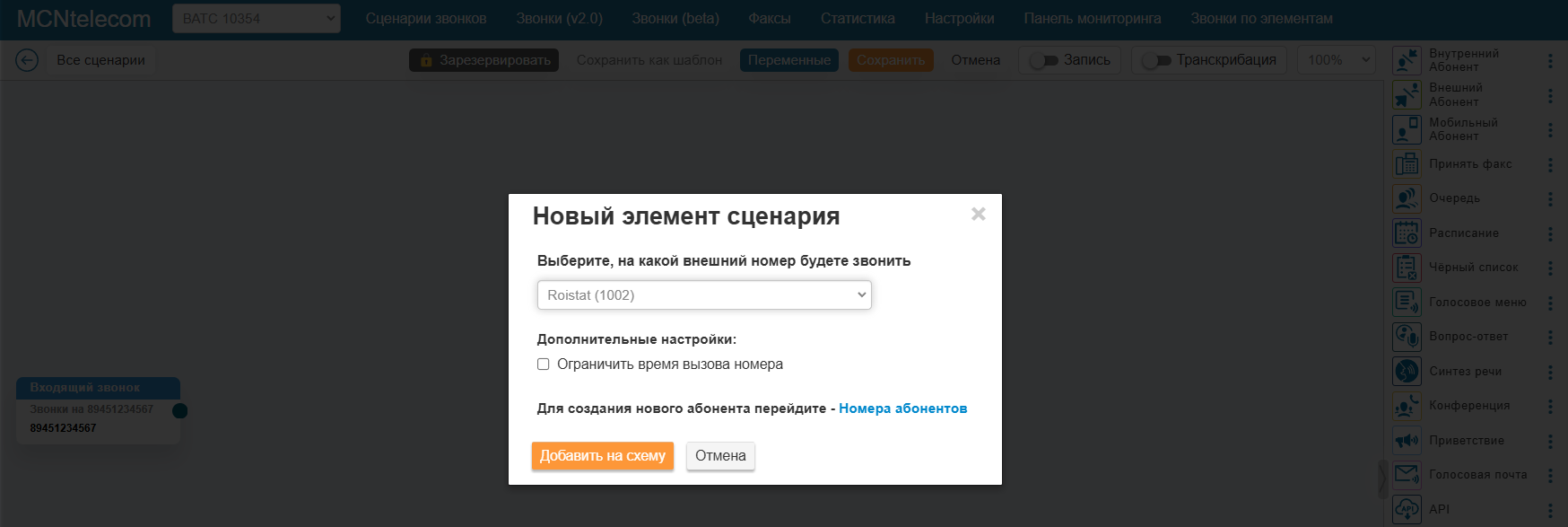Open Факсы menu

coord(770,19)
